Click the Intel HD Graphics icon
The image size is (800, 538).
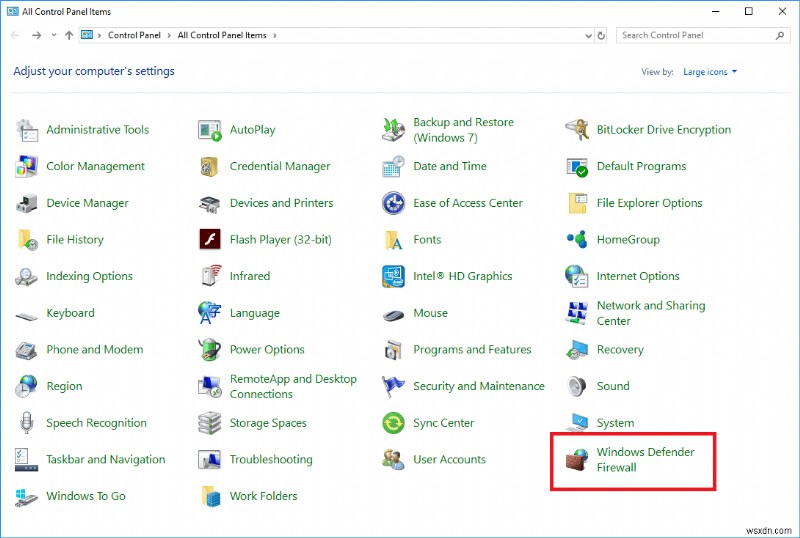[393, 276]
